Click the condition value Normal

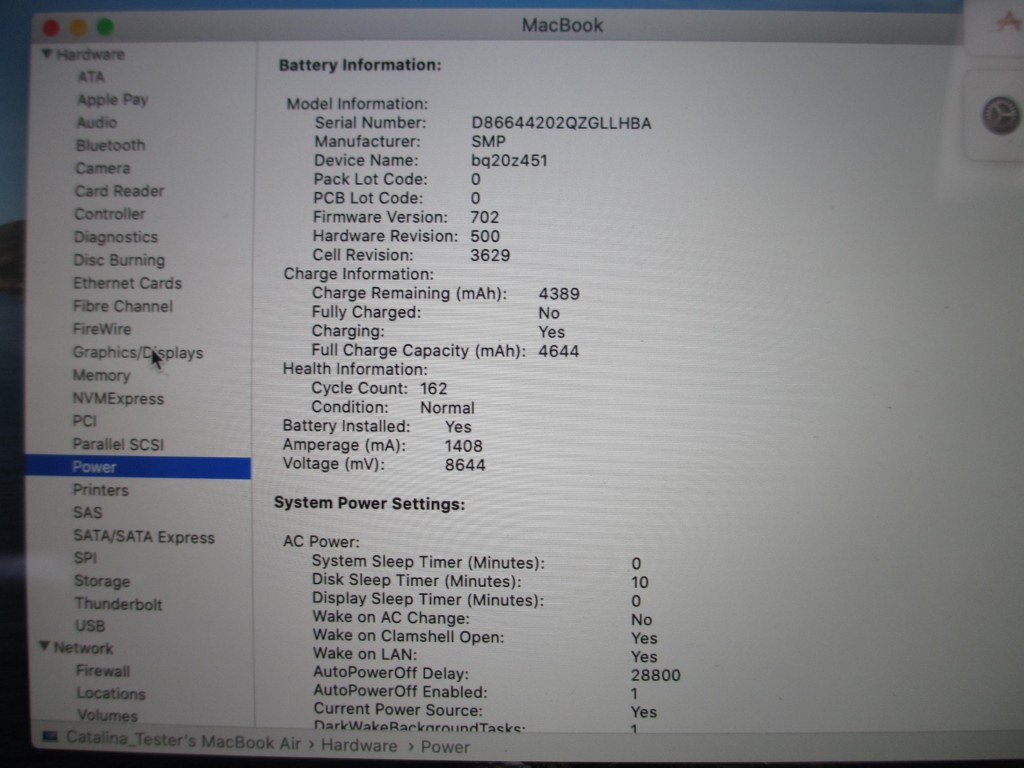pos(447,408)
